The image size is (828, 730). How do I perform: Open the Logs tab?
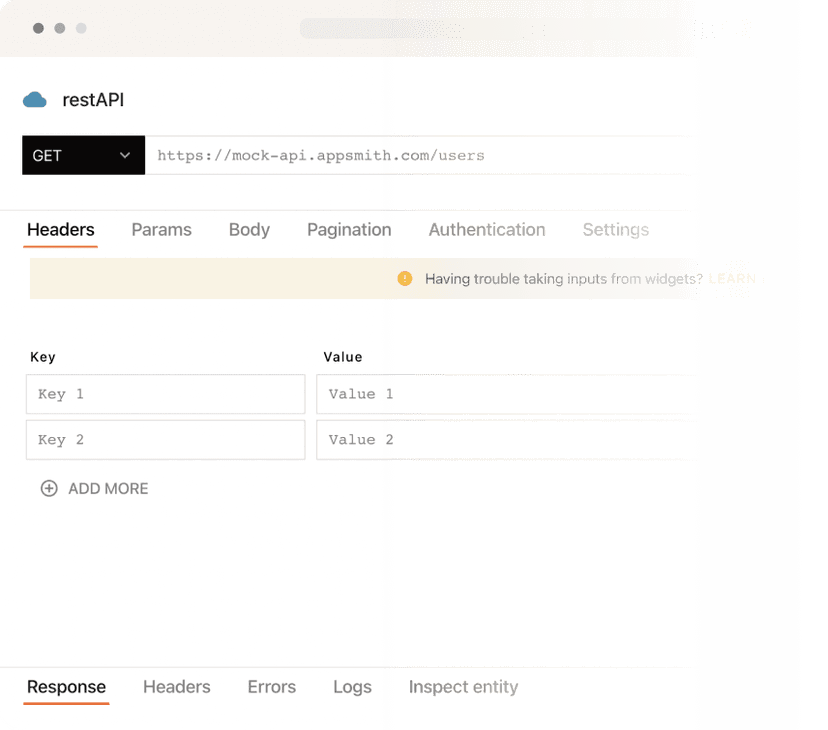coord(352,687)
